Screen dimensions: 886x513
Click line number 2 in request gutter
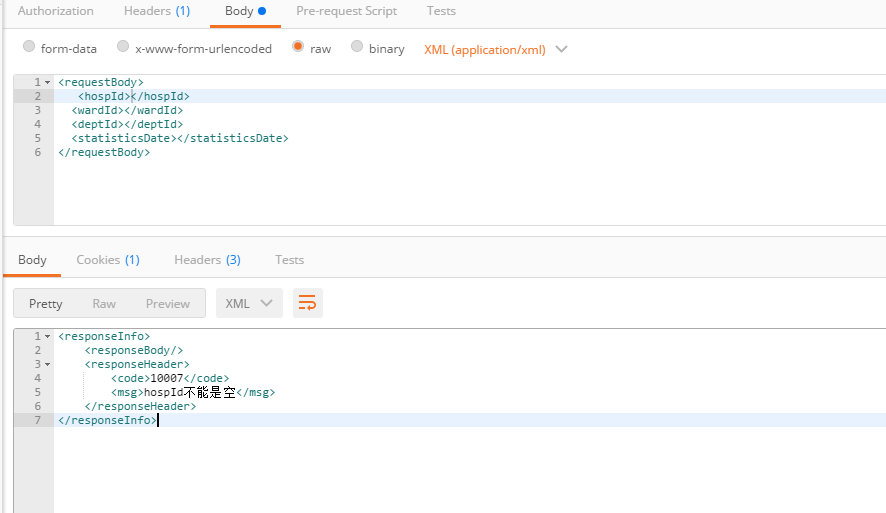click(38, 96)
